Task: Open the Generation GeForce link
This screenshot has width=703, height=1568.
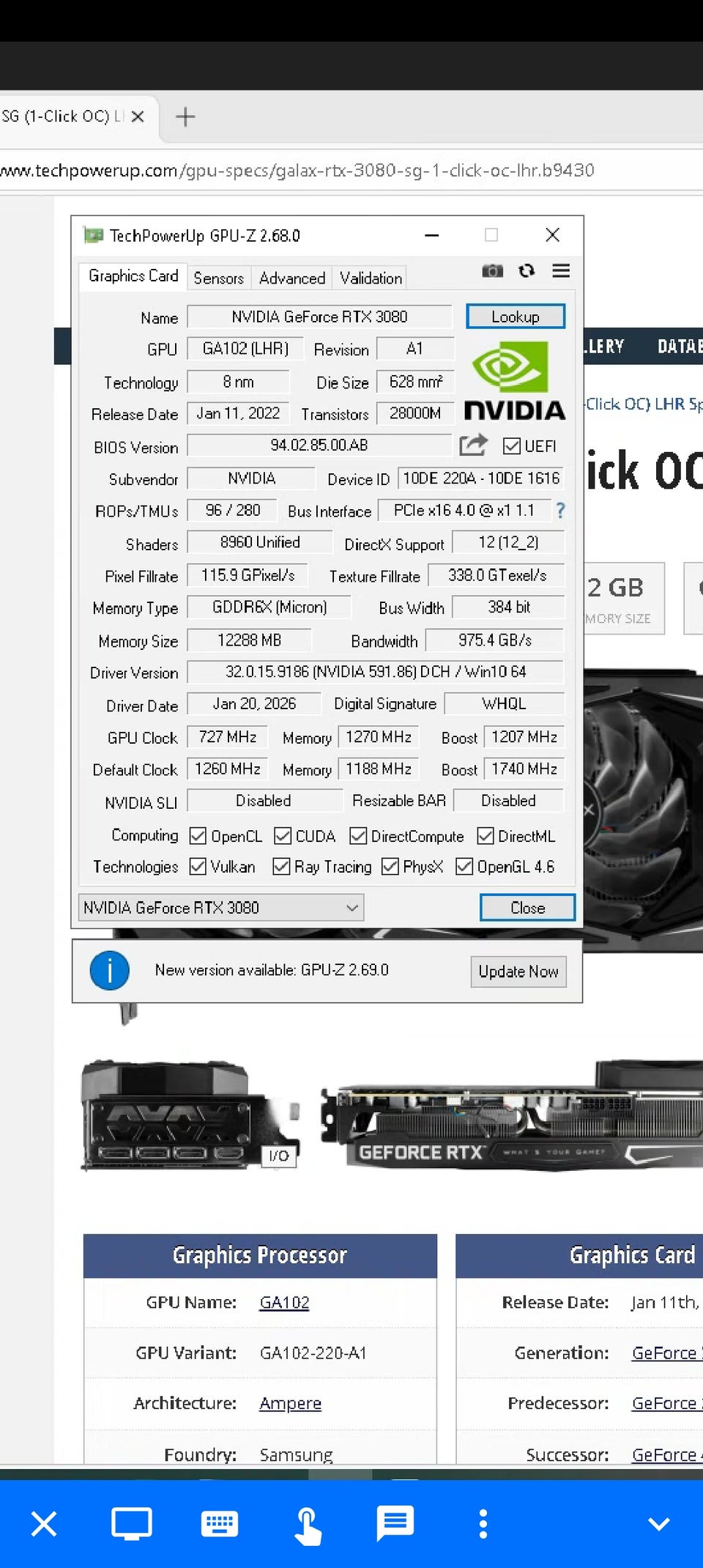Action: click(666, 1353)
